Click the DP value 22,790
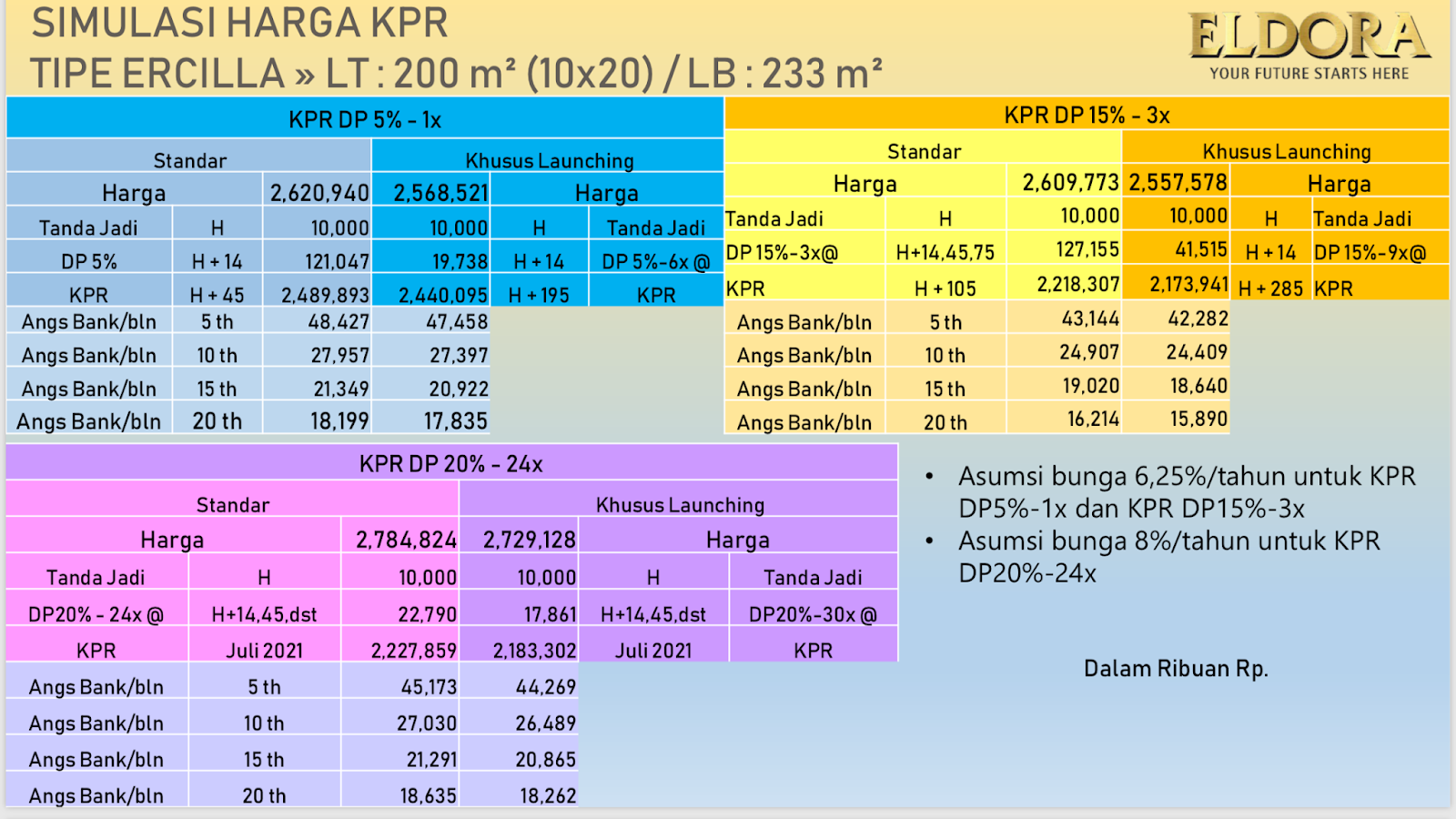Viewport: 1456px width, 819px height. coord(427,615)
